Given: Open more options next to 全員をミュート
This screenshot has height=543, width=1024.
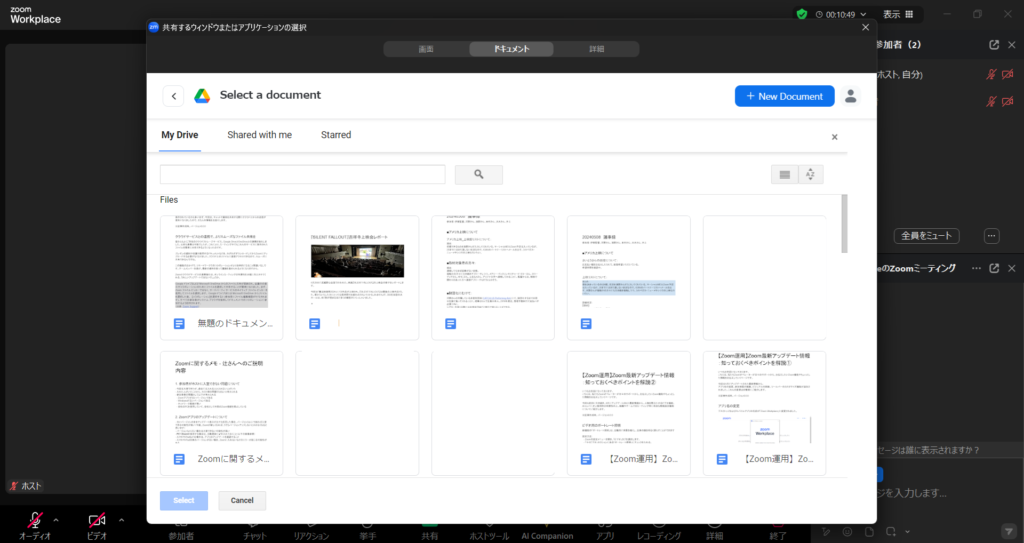Looking at the screenshot, I should [x=991, y=236].
